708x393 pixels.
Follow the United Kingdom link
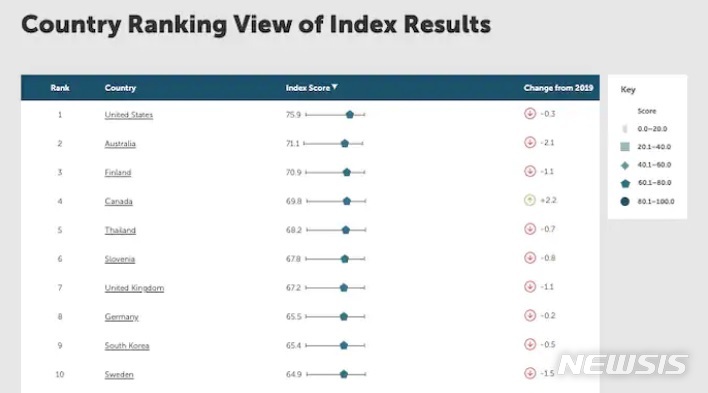pyautogui.click(x=134, y=288)
